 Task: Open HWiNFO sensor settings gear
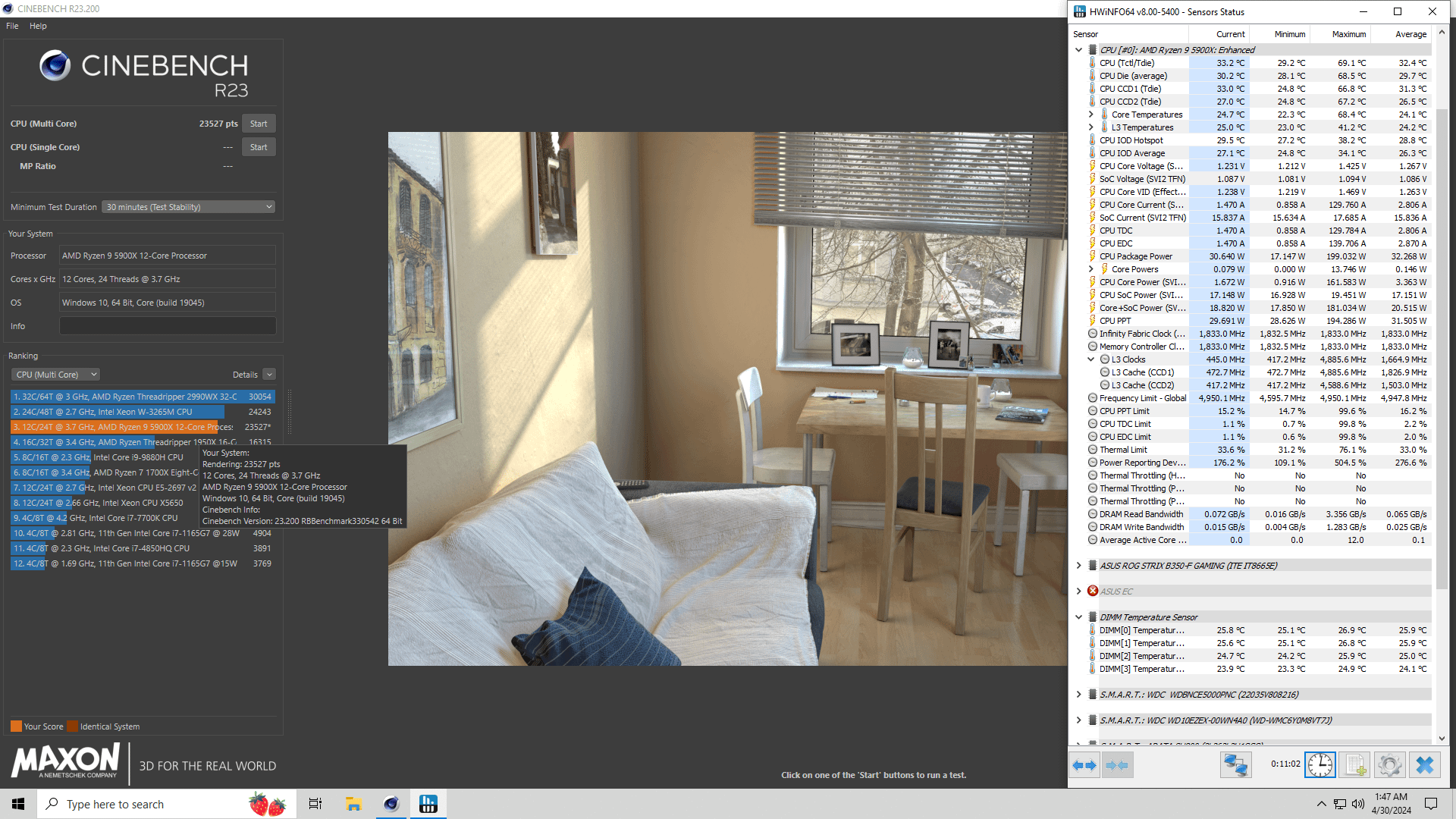[1389, 765]
